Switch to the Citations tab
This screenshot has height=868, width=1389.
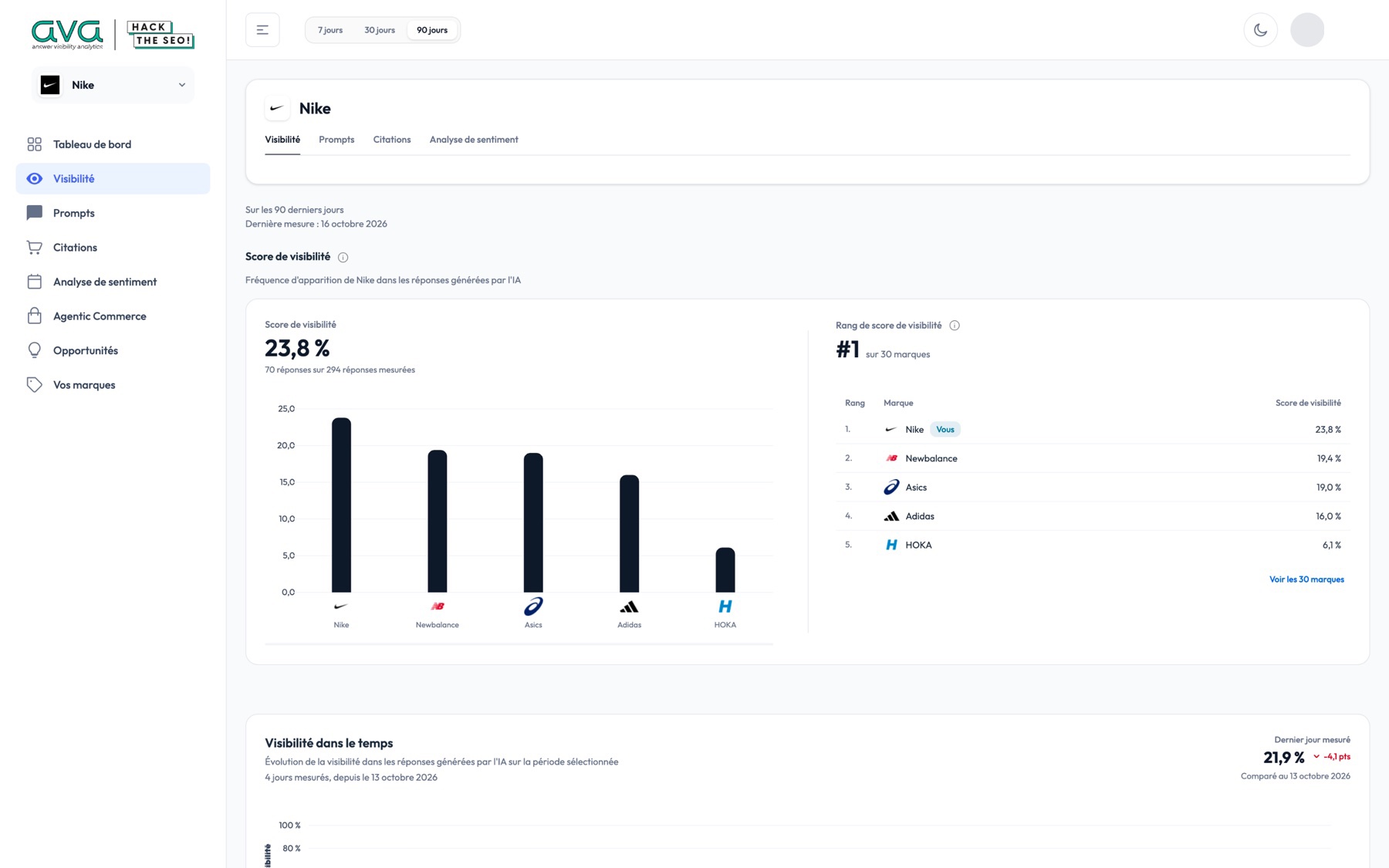pyautogui.click(x=392, y=140)
